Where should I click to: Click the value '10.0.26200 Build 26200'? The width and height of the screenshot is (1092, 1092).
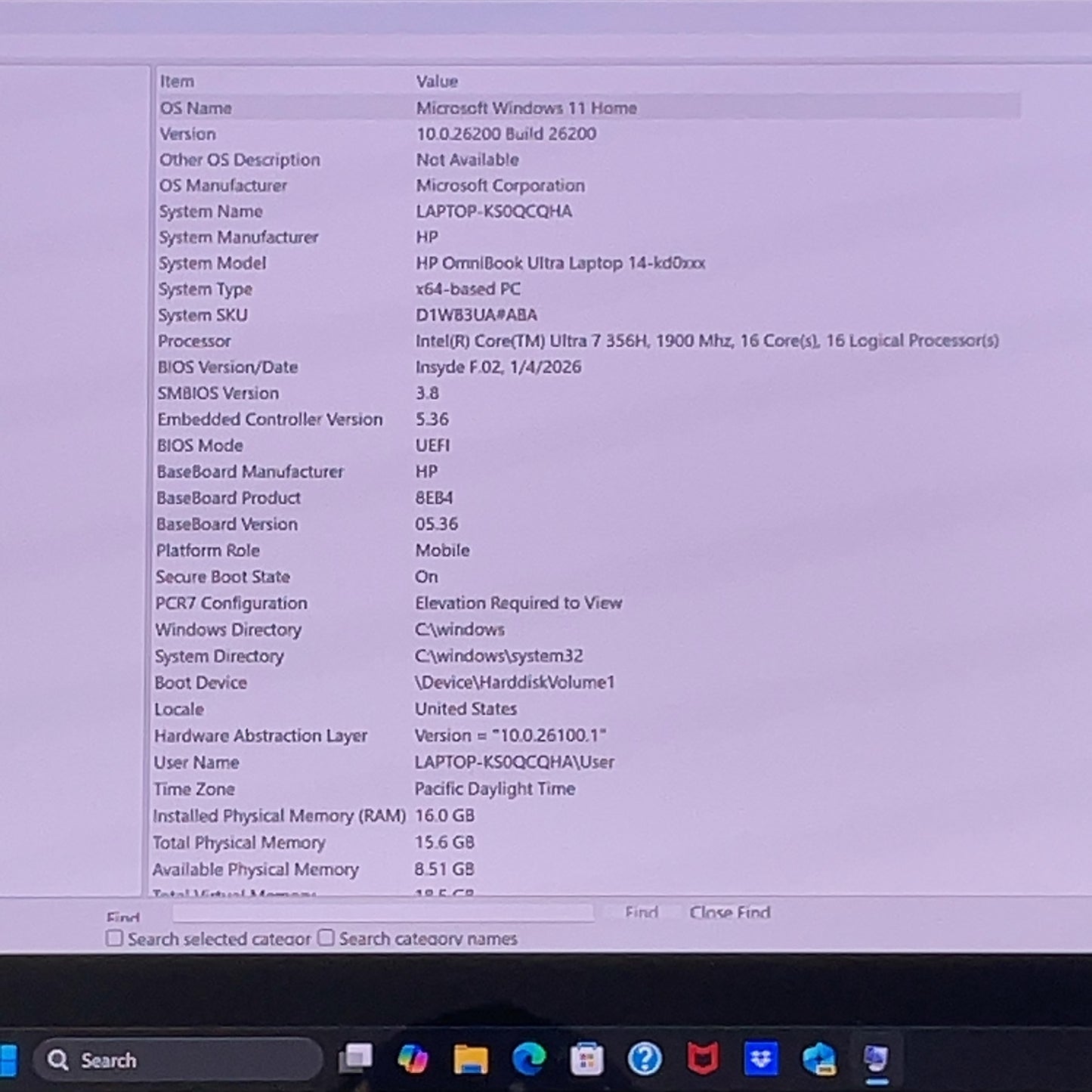pyautogui.click(x=506, y=134)
